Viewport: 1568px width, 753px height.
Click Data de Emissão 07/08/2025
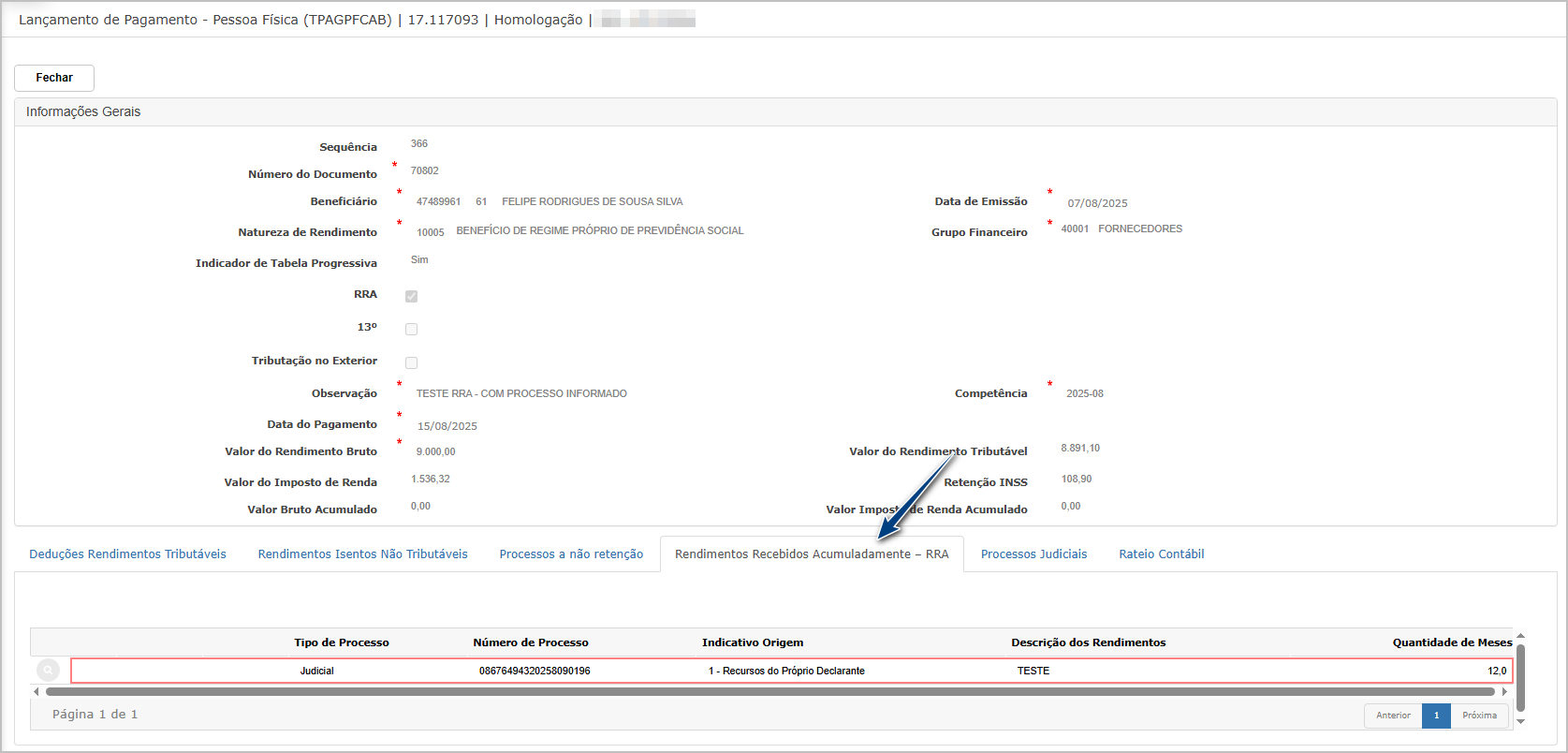point(1097,203)
